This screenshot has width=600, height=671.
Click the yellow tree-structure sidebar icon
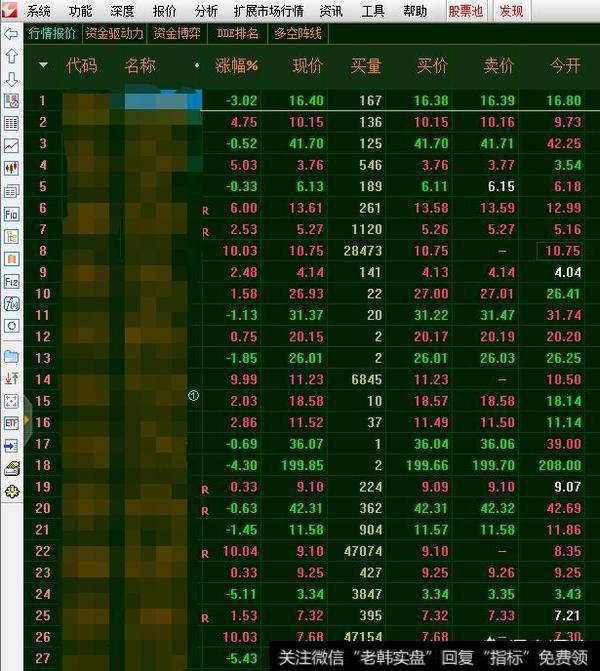coord(11,236)
